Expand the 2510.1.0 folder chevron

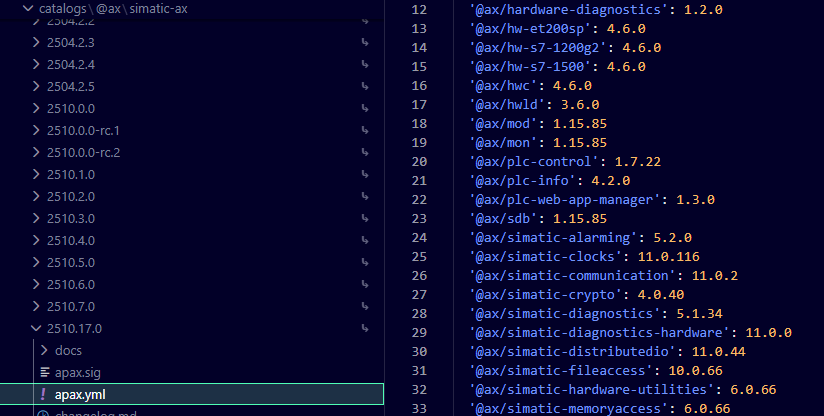tap(36, 174)
